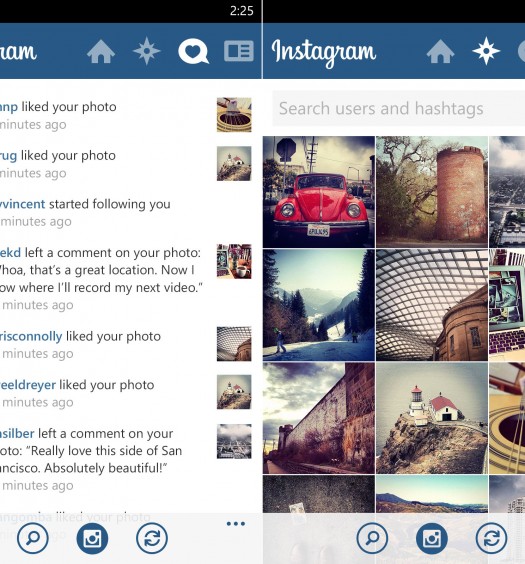This screenshot has height=564, width=525.
Task: Tap the refresh icon on right bottom bar
Action: (x=491, y=538)
